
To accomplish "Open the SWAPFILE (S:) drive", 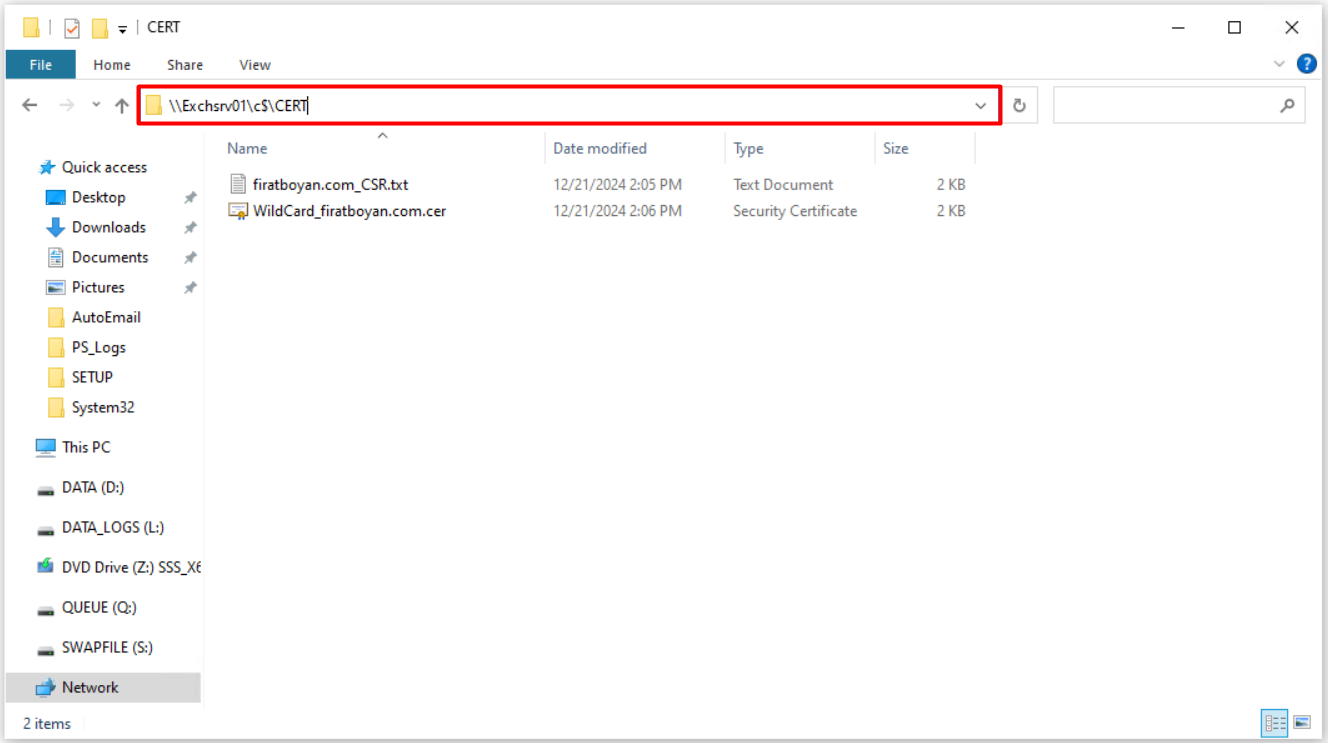I will point(107,647).
